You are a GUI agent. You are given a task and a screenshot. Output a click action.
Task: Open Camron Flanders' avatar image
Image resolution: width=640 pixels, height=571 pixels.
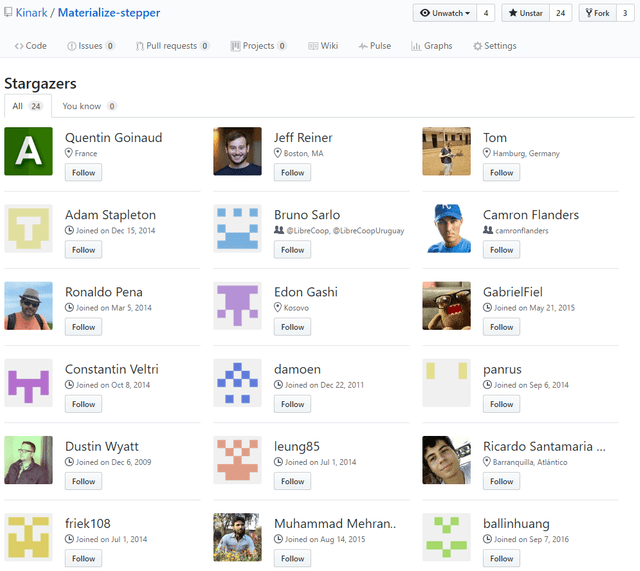(x=446, y=228)
